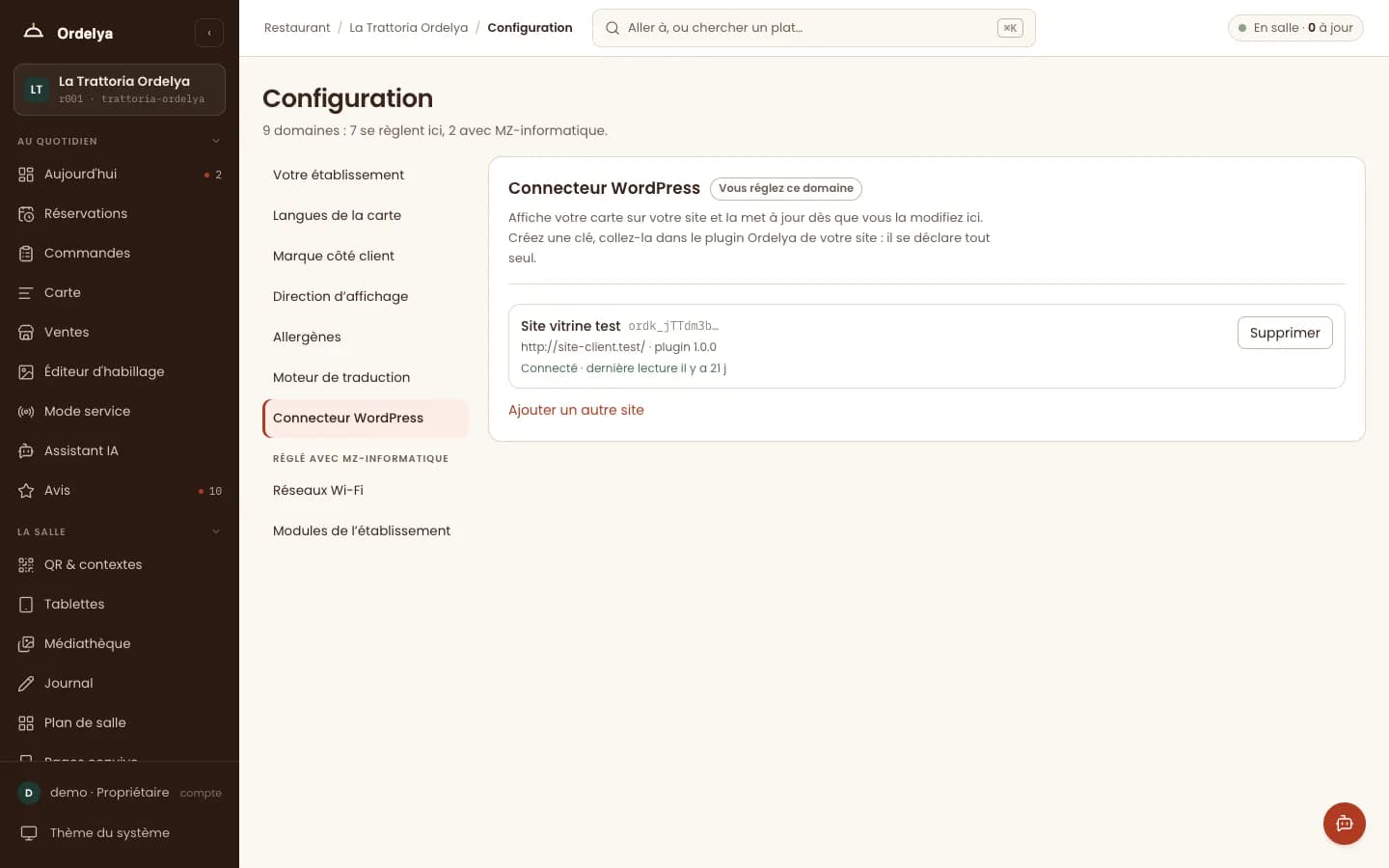1389x868 pixels.
Task: Open the Ventes shop icon
Action: 26,333
